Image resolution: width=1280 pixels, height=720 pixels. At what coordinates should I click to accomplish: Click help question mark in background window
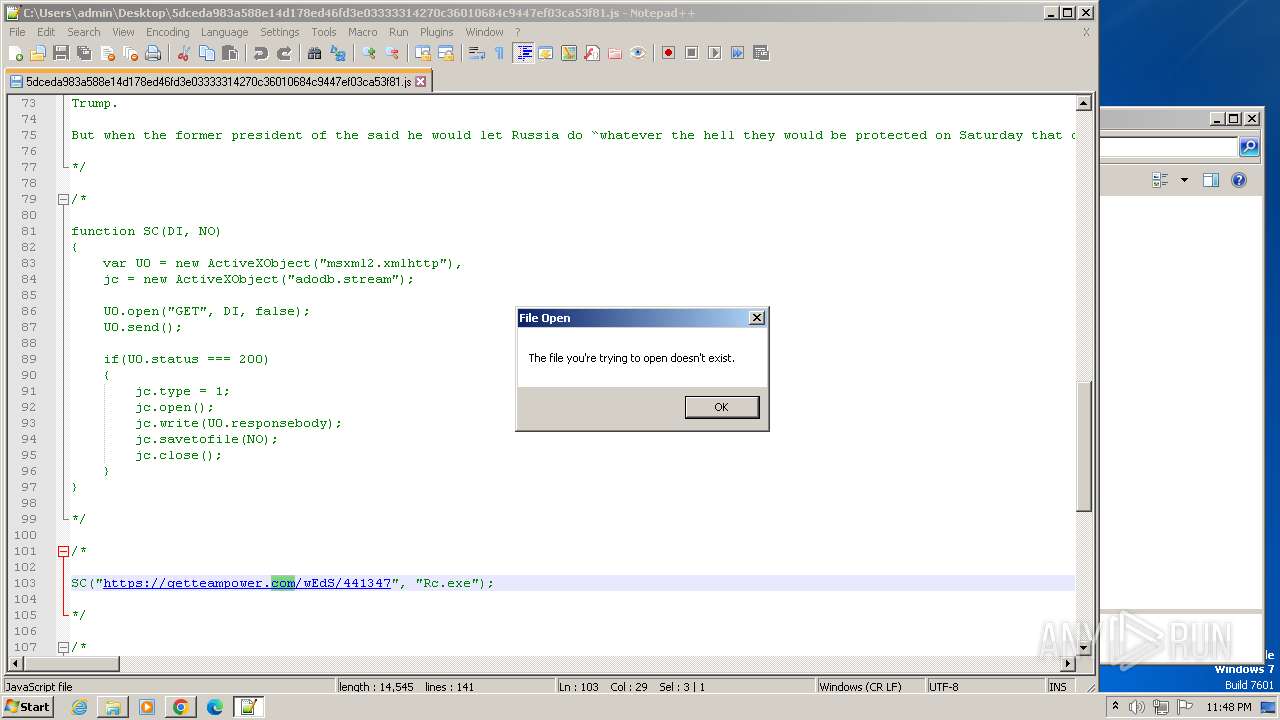point(1239,180)
